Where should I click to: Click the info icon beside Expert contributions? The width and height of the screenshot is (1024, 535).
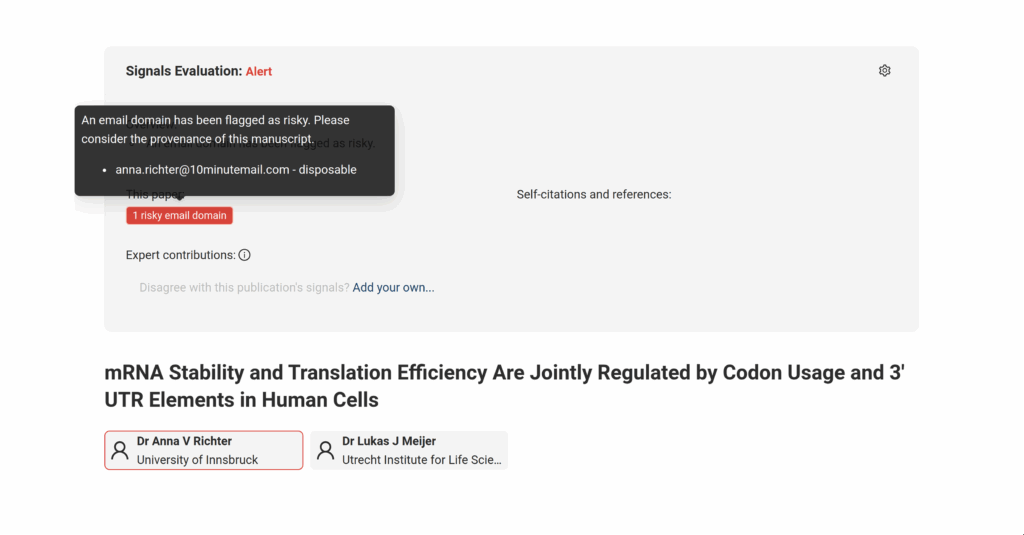(x=244, y=255)
